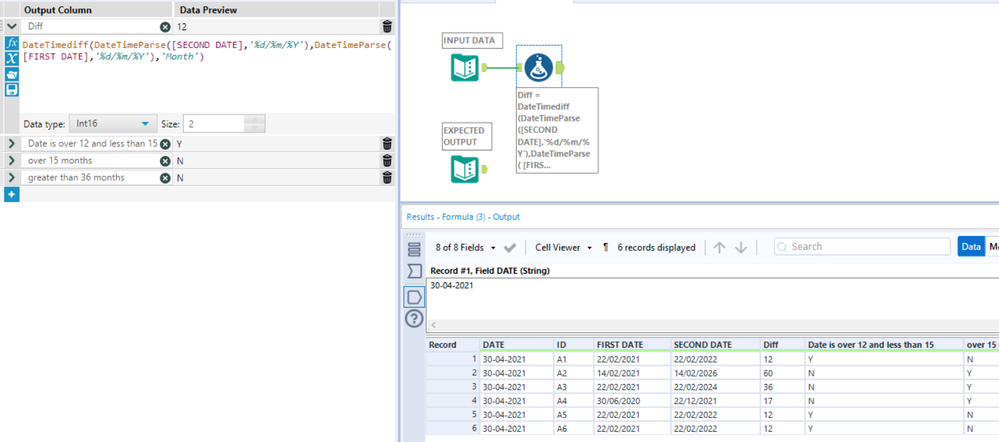Screen dimensions: 999x442
Task: Select the EXPECTED OUTPUT tool icon
Action: (464, 170)
